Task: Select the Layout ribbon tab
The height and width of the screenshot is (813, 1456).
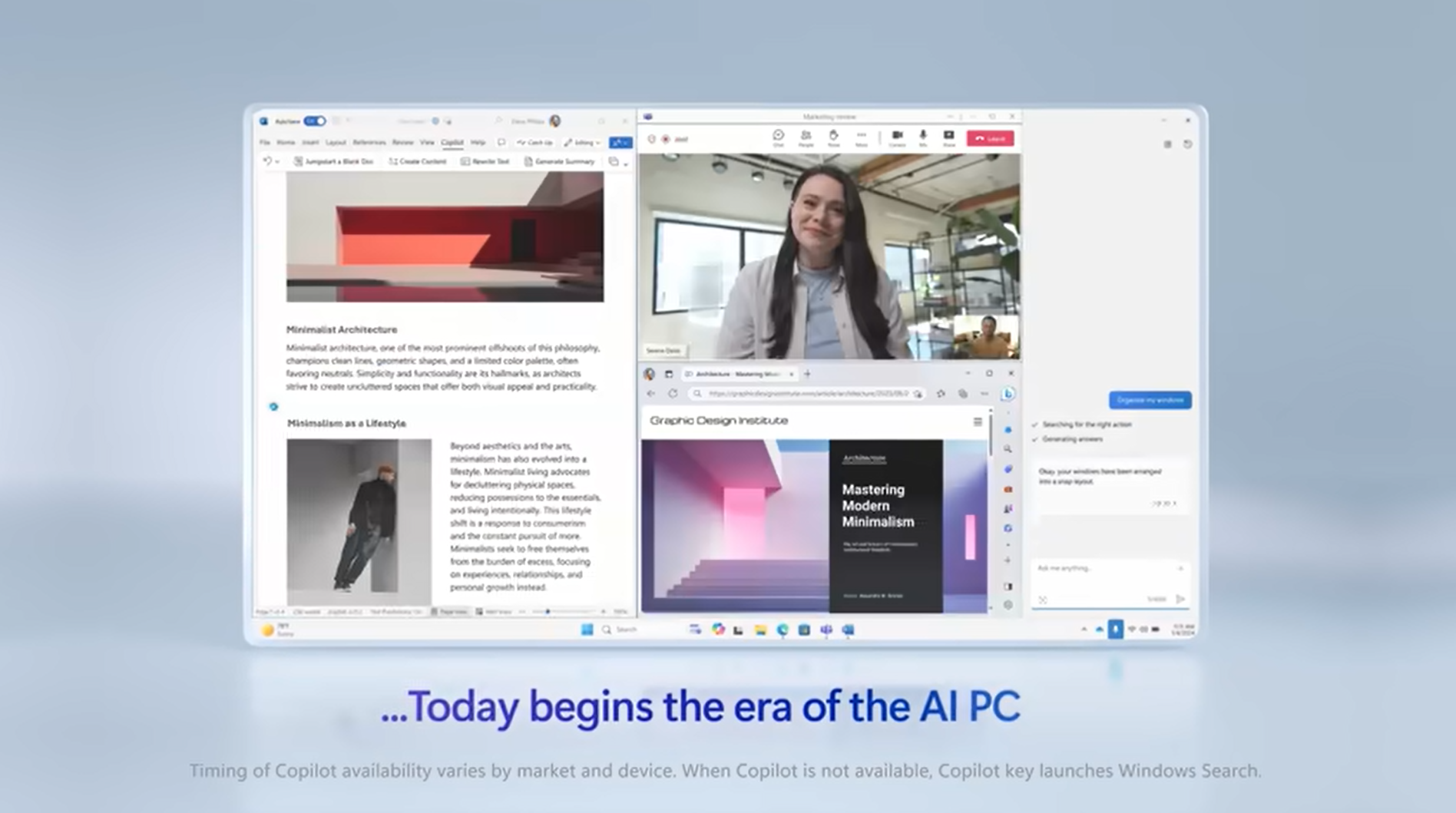Action: [336, 142]
